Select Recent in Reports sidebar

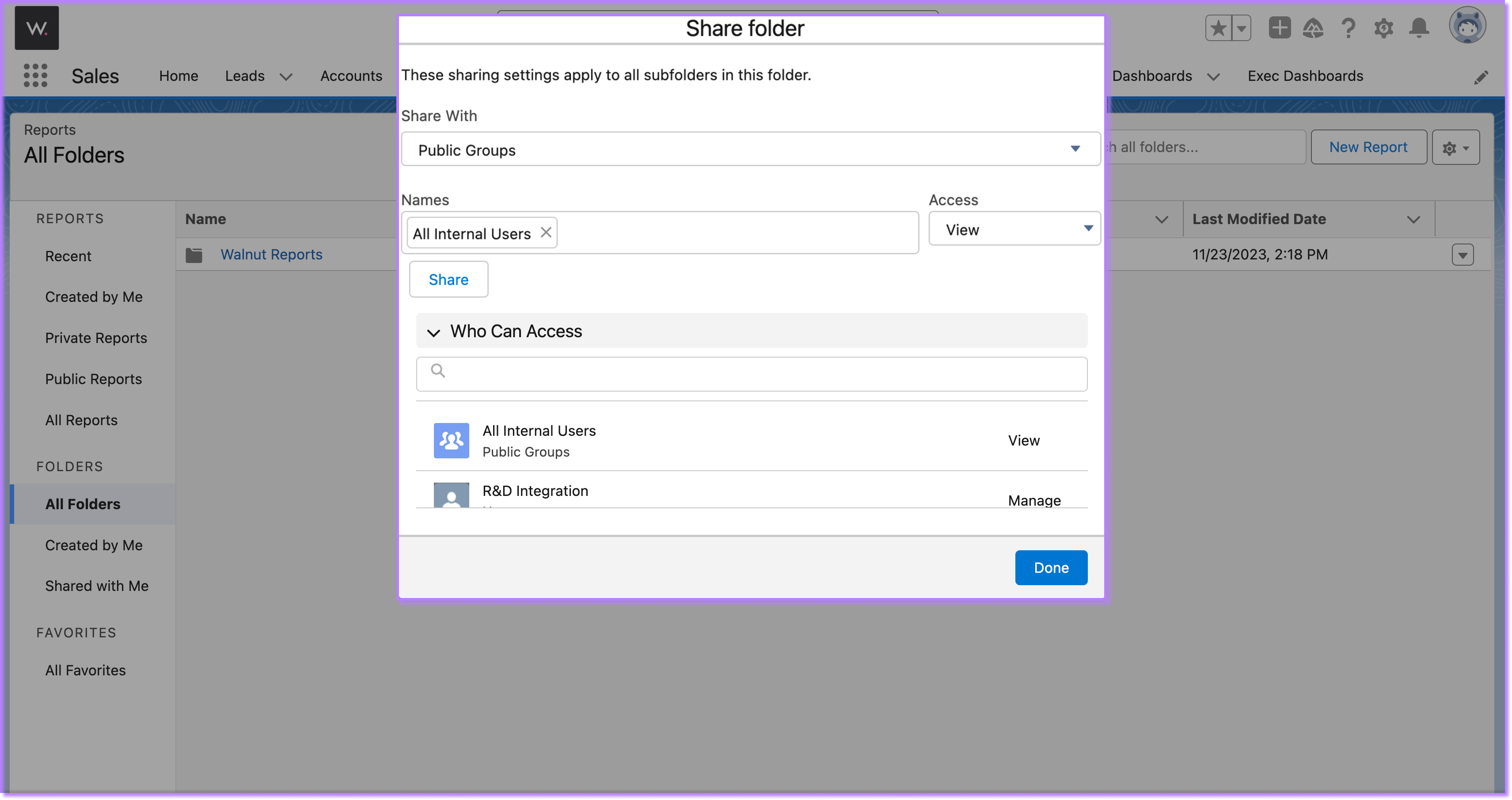[x=68, y=256]
